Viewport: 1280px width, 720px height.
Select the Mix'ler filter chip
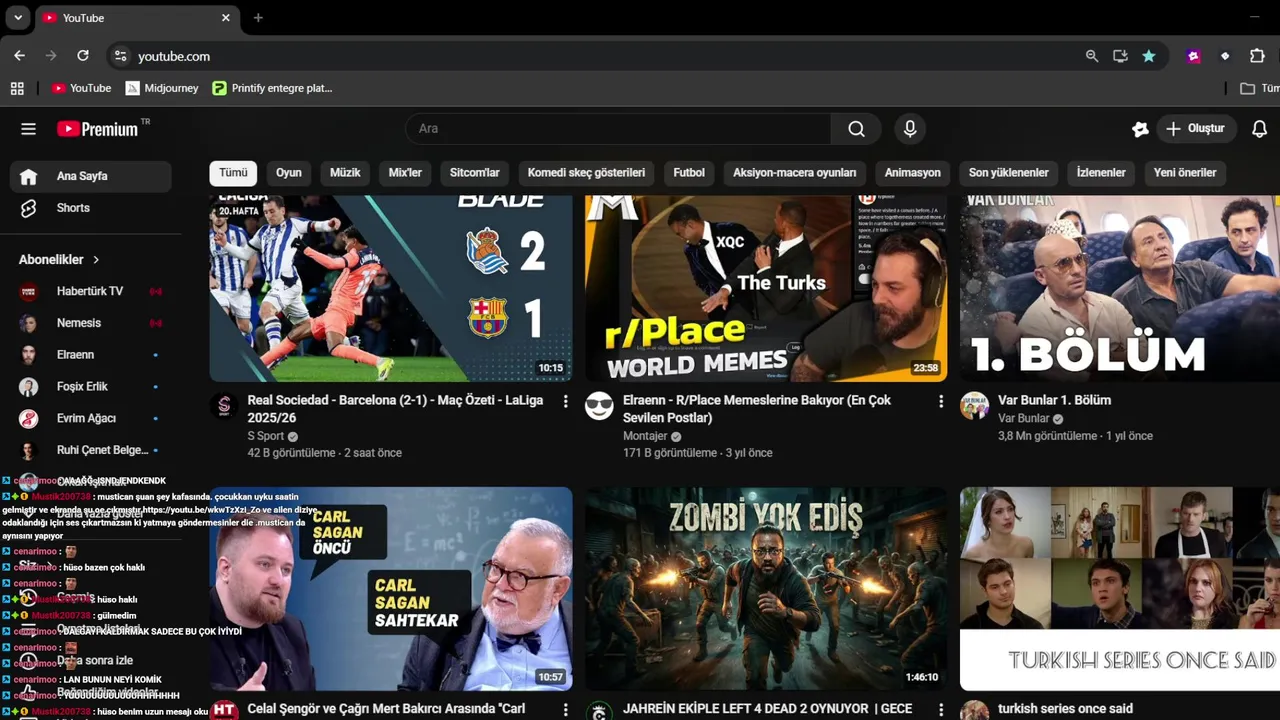pos(405,173)
